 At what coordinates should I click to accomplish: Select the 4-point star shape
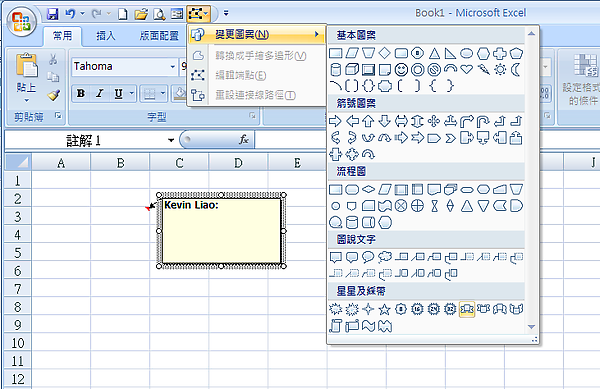pyautogui.click(x=368, y=309)
